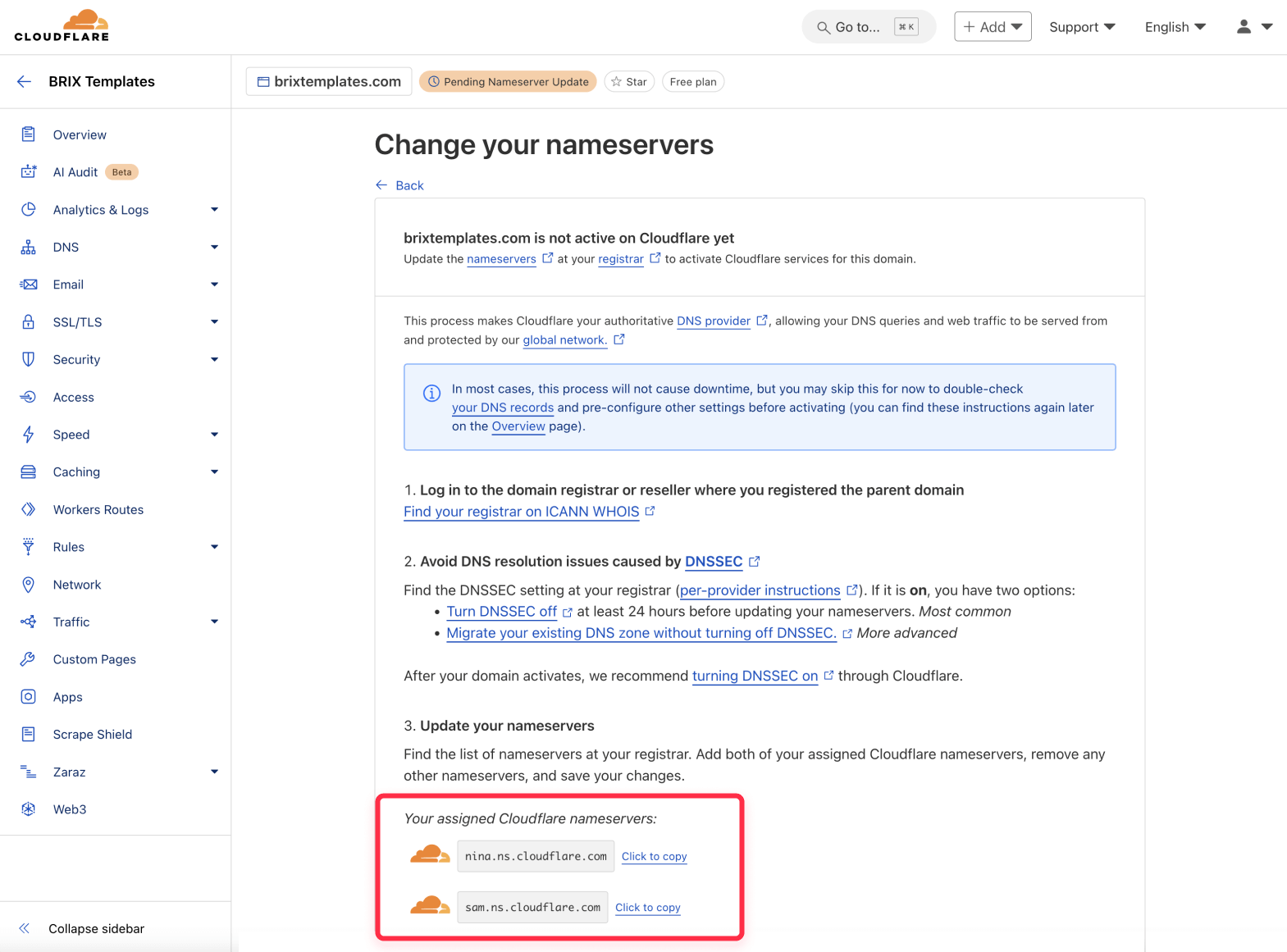Image resolution: width=1287 pixels, height=952 pixels.
Task: Expand the Email submenu arrow
Action: [x=214, y=285]
